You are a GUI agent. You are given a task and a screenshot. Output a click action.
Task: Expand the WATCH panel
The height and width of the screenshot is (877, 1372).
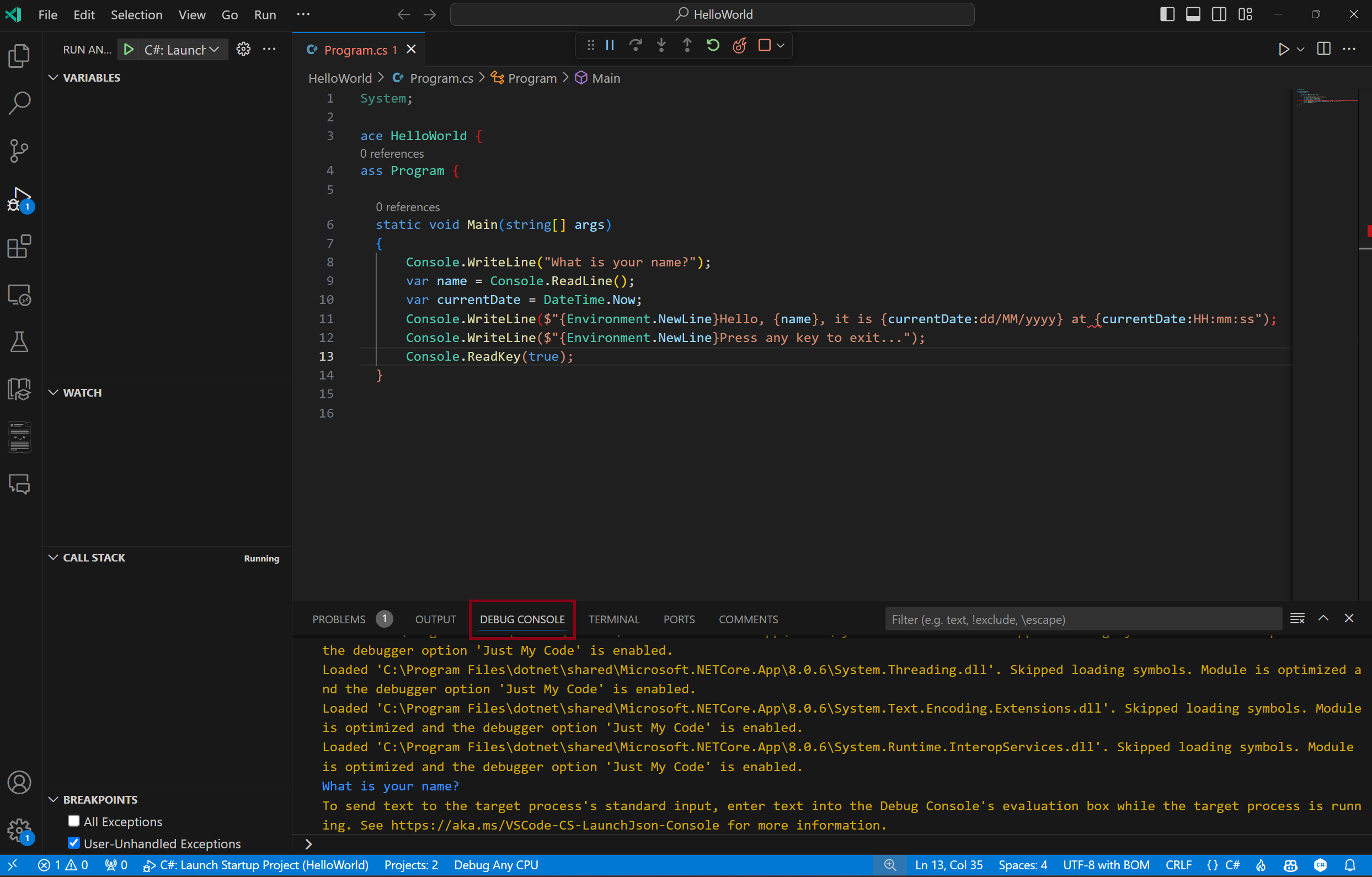[x=82, y=392]
